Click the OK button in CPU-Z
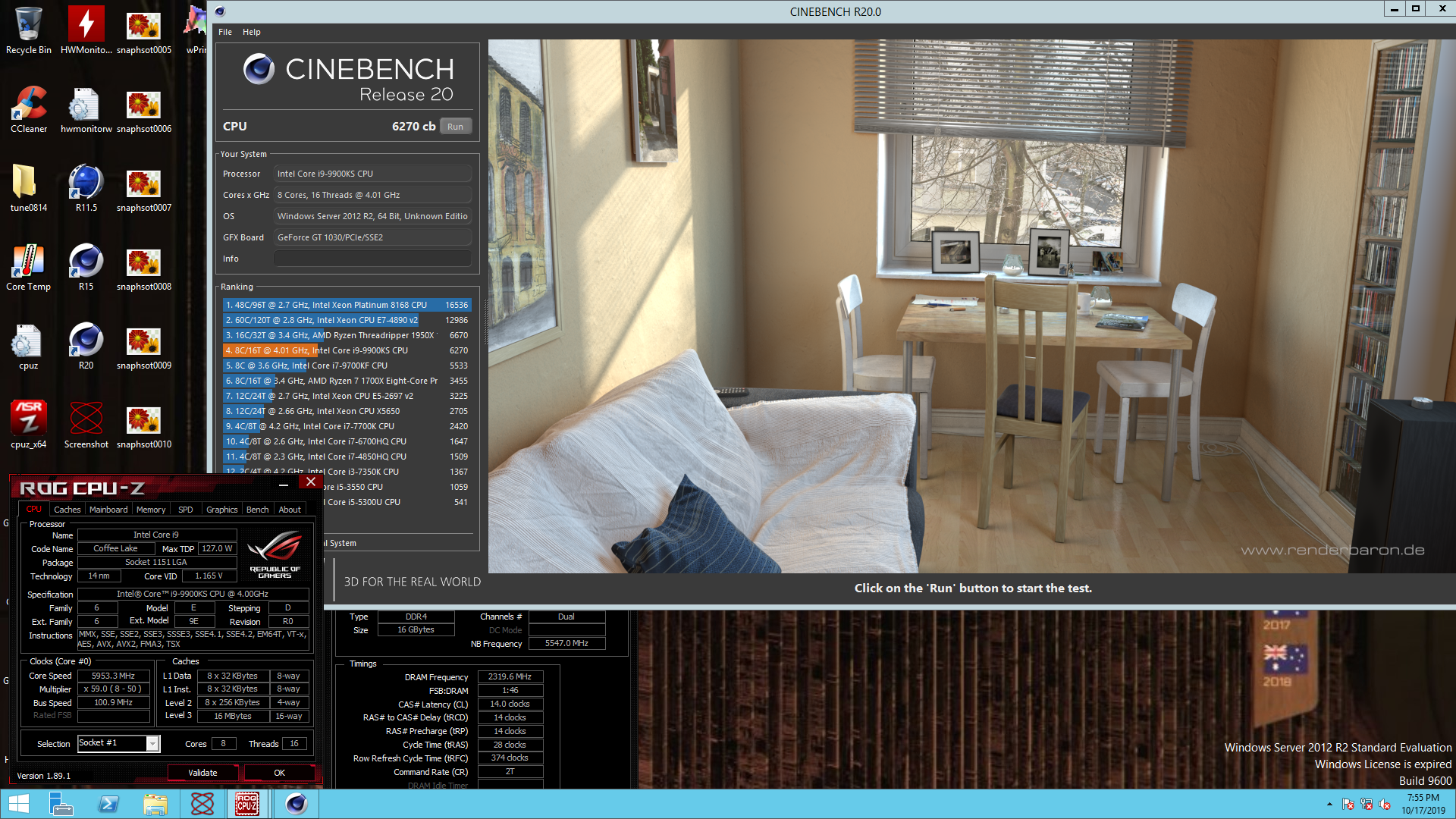This screenshot has height=819, width=1456. click(279, 773)
